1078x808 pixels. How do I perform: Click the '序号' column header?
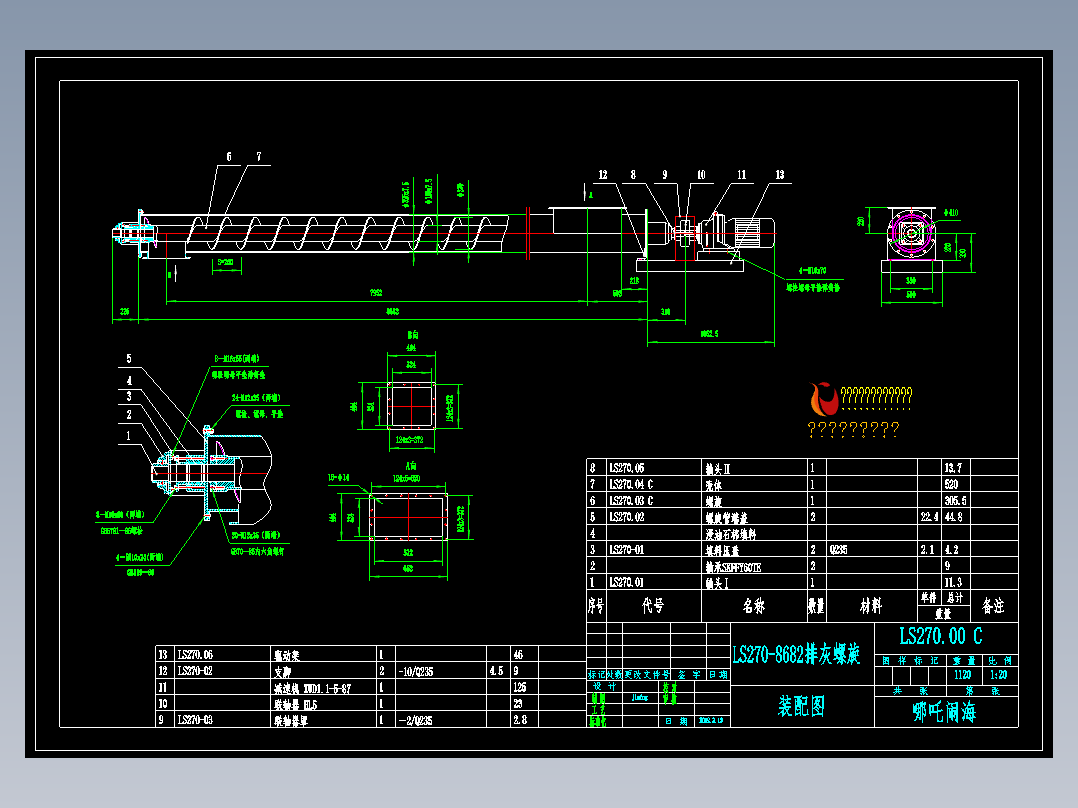pos(595,606)
